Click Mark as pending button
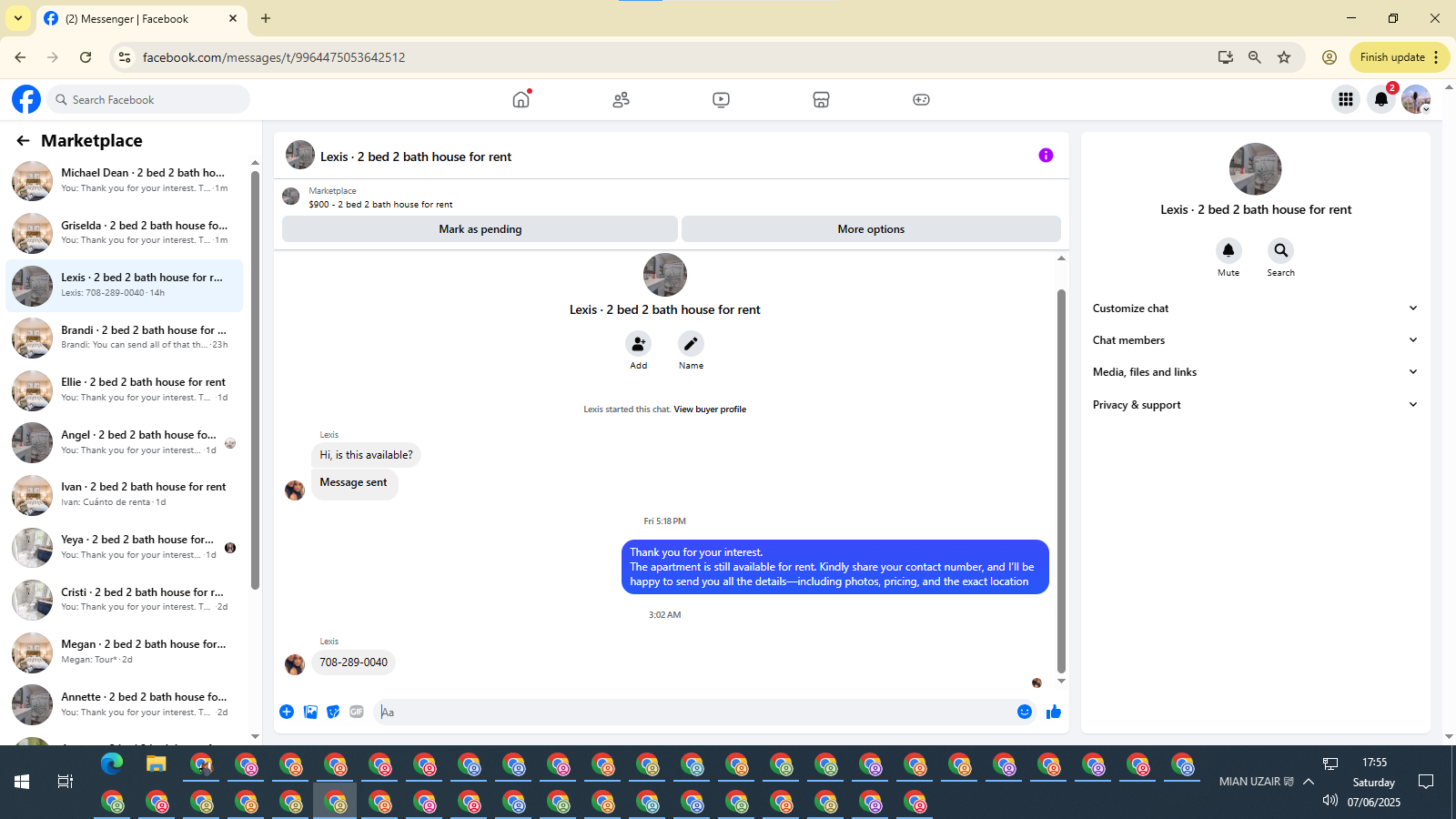1456x819 pixels. [480, 229]
